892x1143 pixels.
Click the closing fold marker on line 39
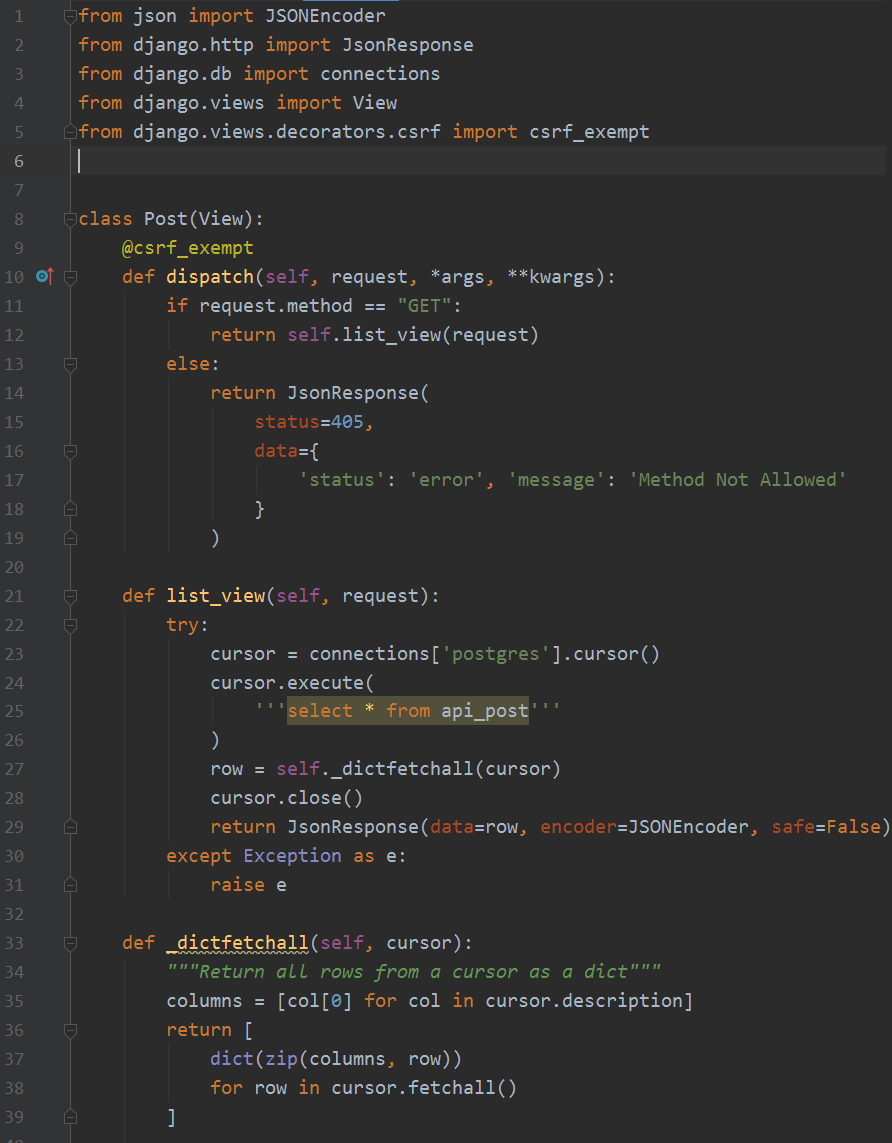(x=70, y=1116)
